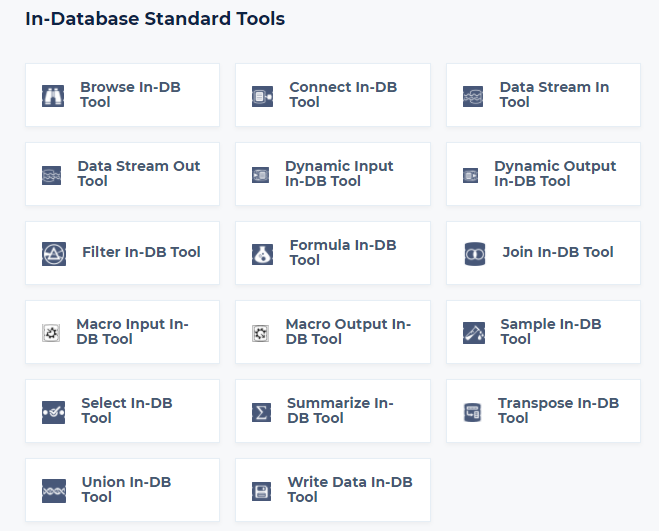659x531 pixels.
Task: Open the Data Stream Out Tool link
Action: coord(138,174)
